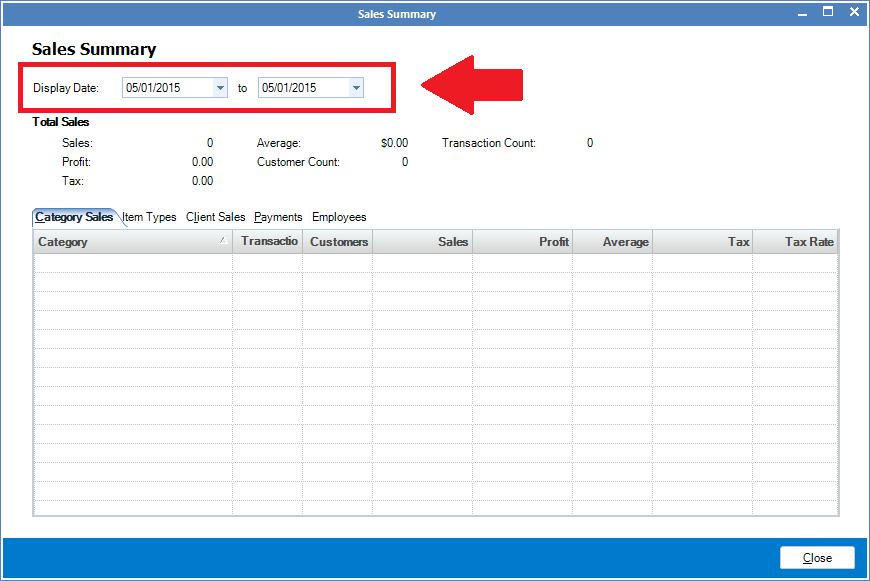Switch to the Category Sales tab

click(74, 217)
